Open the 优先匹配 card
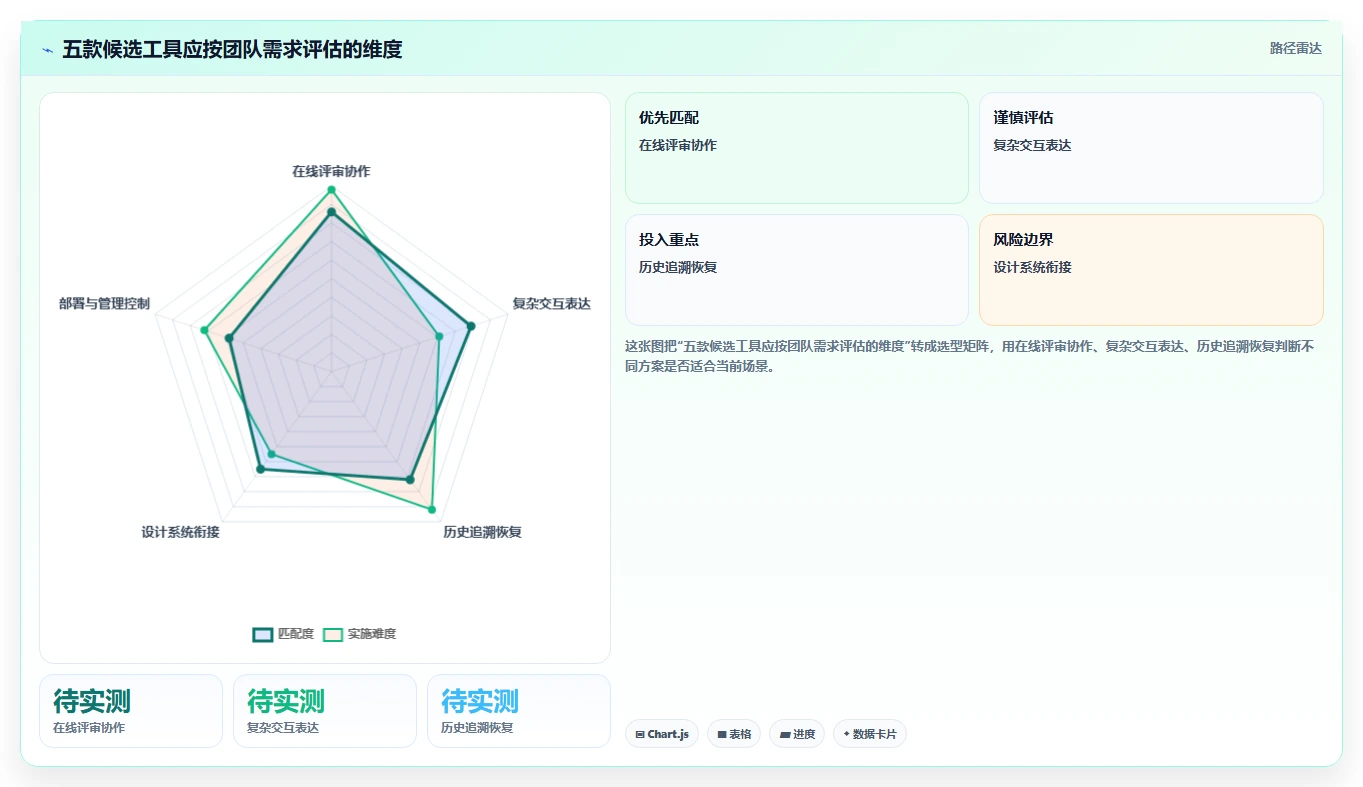The width and height of the screenshot is (1363, 787). pyautogui.click(x=797, y=148)
